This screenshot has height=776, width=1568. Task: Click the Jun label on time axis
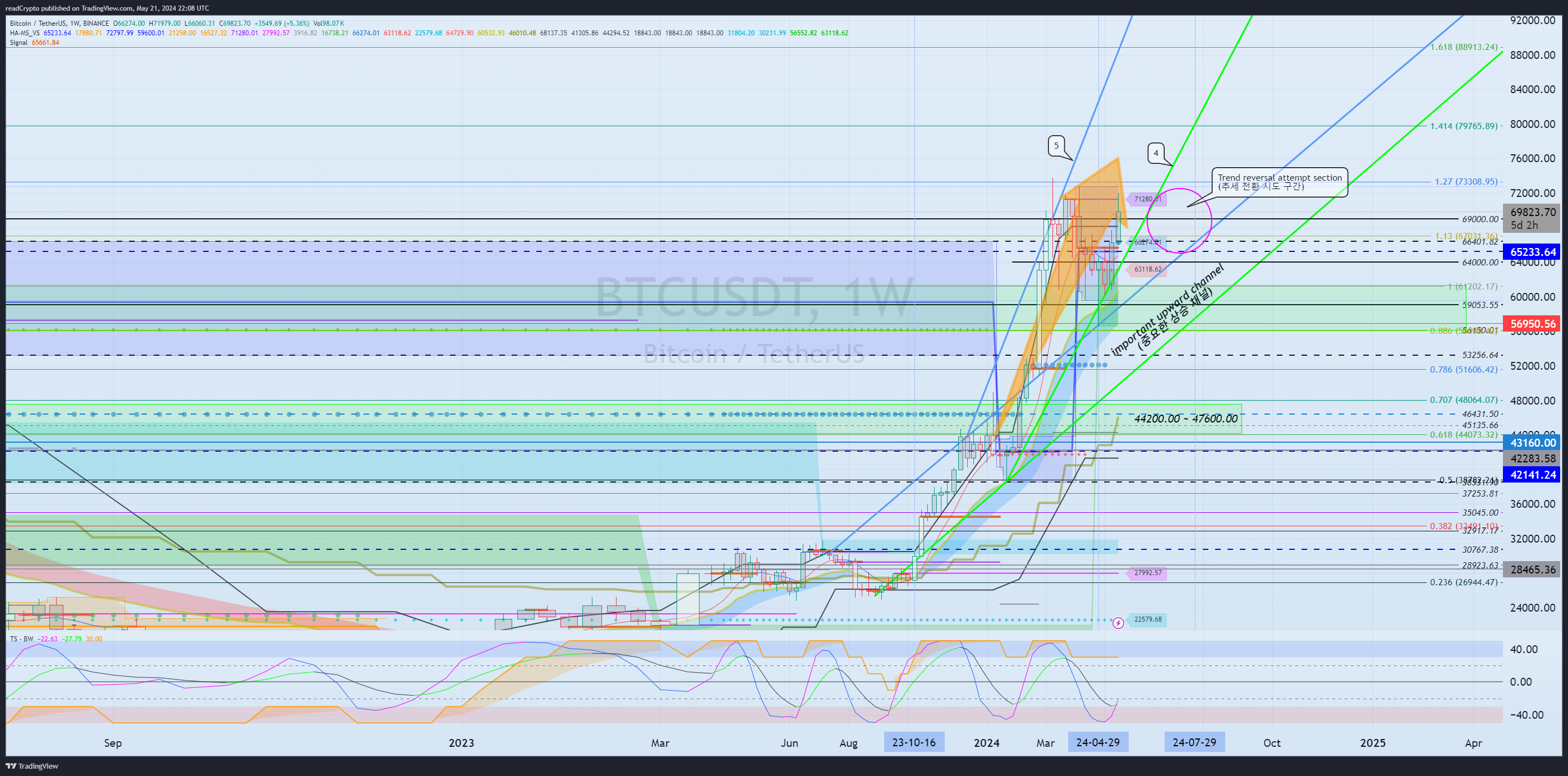789,743
